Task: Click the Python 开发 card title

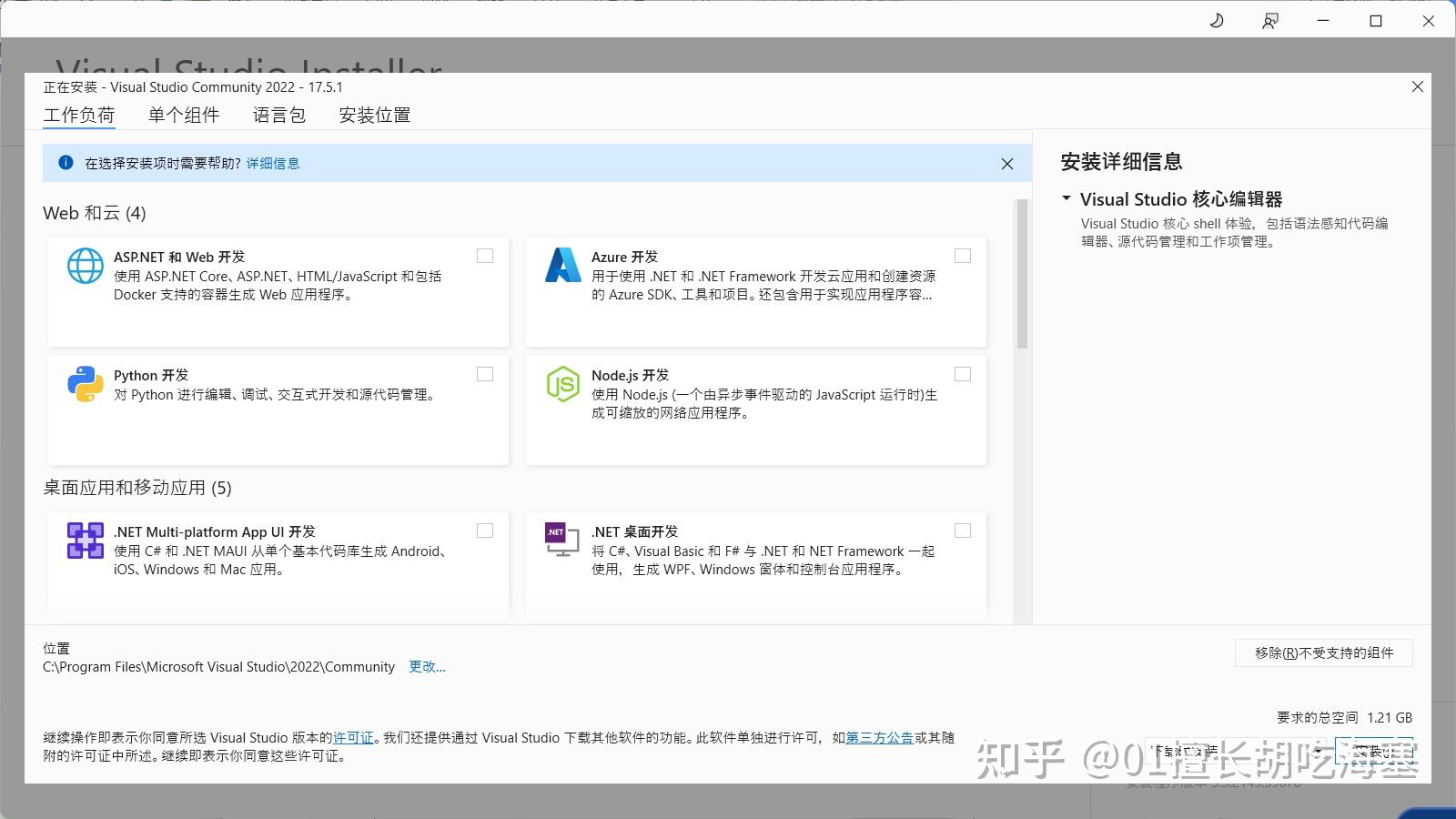Action: coord(151,376)
